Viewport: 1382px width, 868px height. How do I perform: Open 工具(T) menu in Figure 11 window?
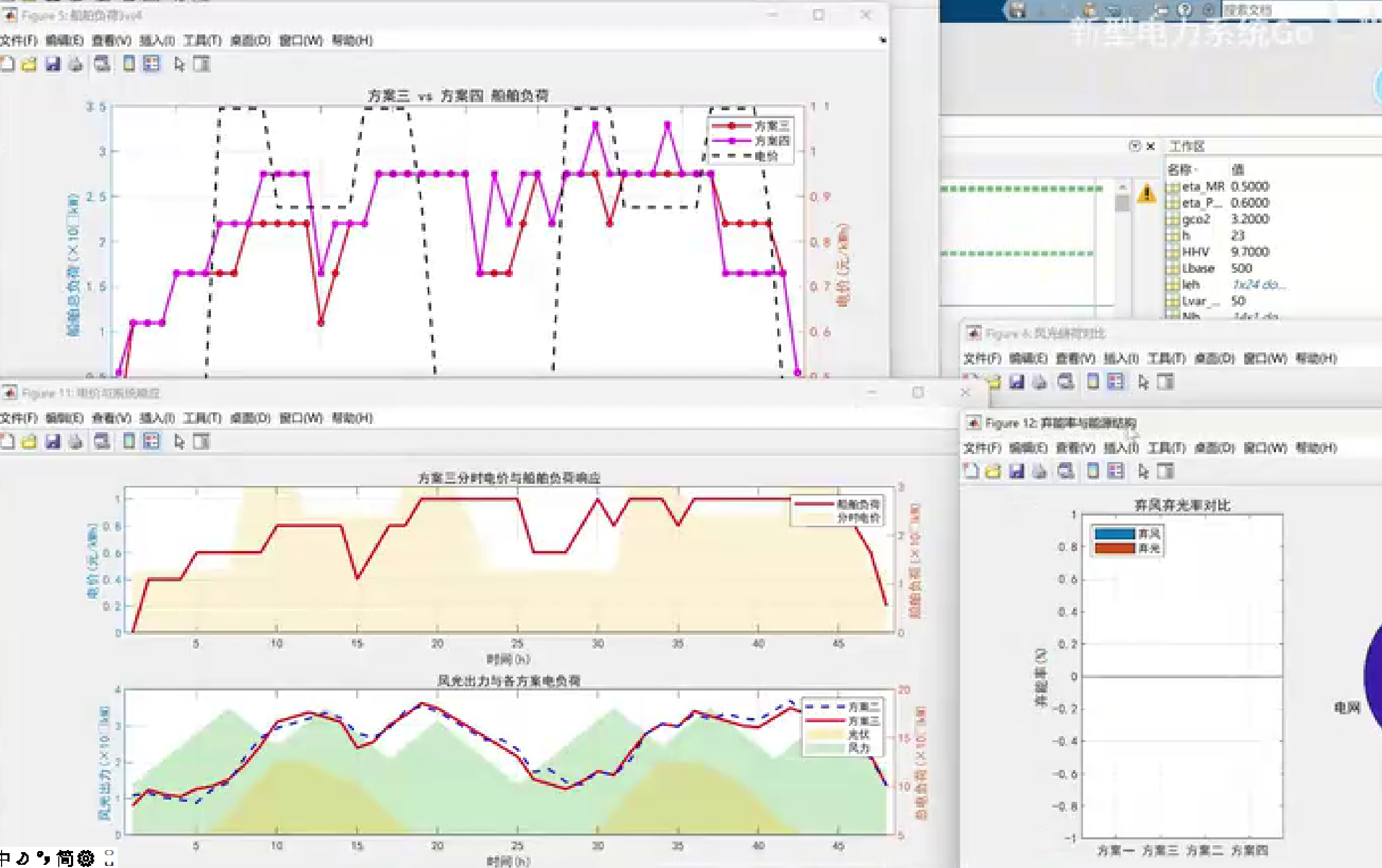click(202, 418)
